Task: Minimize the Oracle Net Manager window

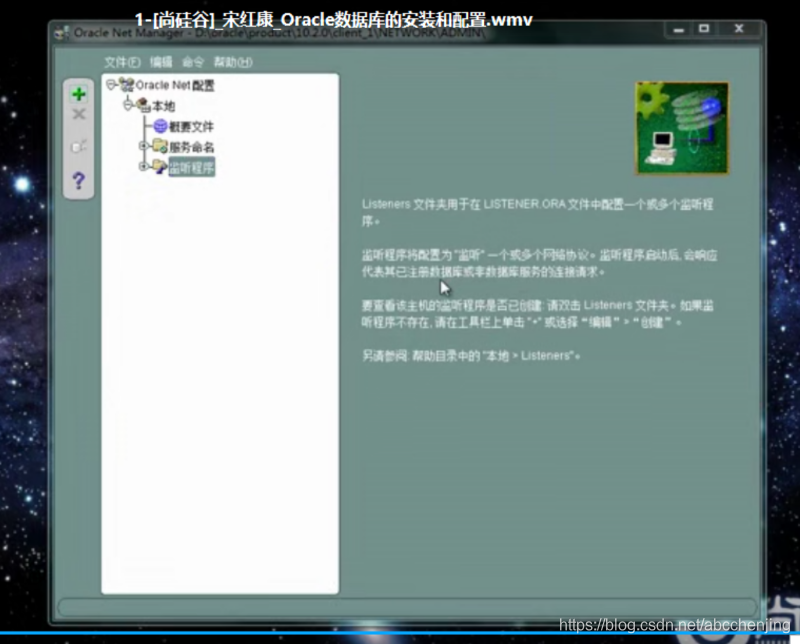Action: coord(678,30)
